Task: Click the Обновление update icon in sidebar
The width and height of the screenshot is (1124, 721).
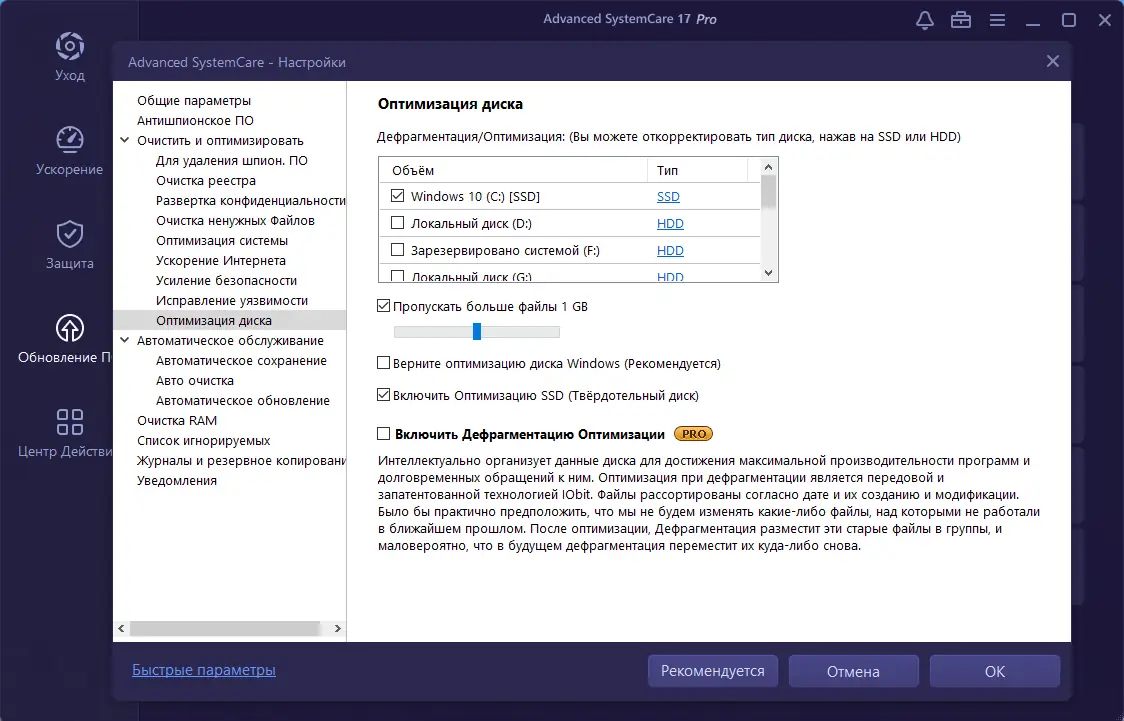Action: click(x=69, y=328)
